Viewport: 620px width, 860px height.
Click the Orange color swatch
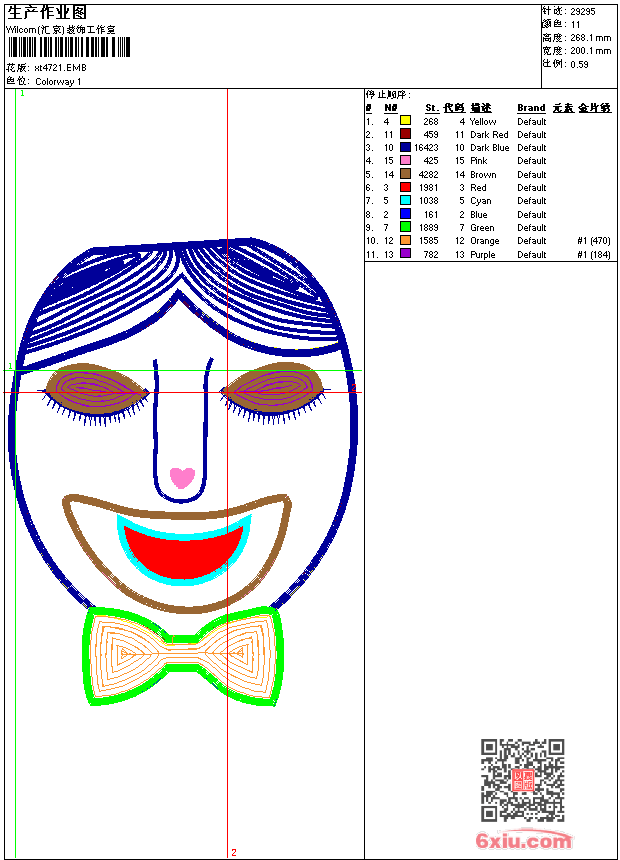(x=405, y=240)
